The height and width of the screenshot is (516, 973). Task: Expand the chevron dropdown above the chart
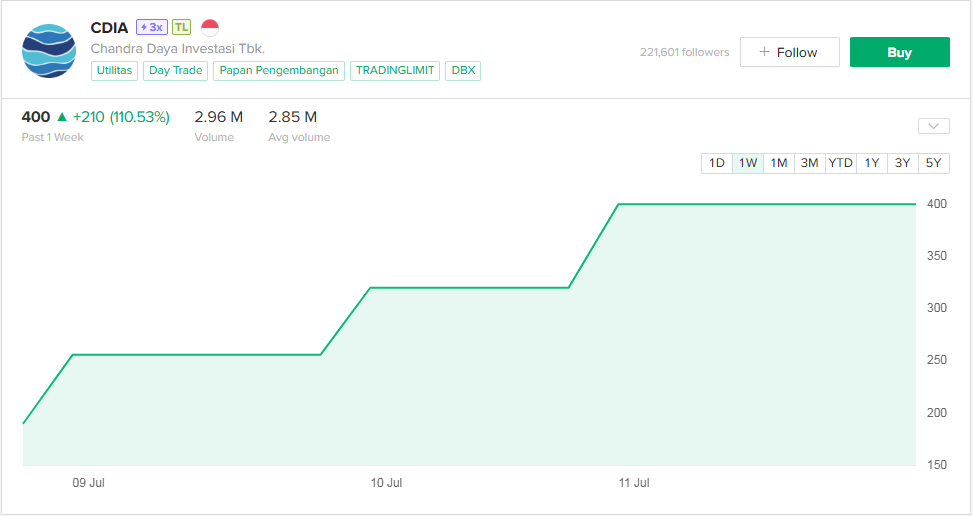(x=933, y=126)
